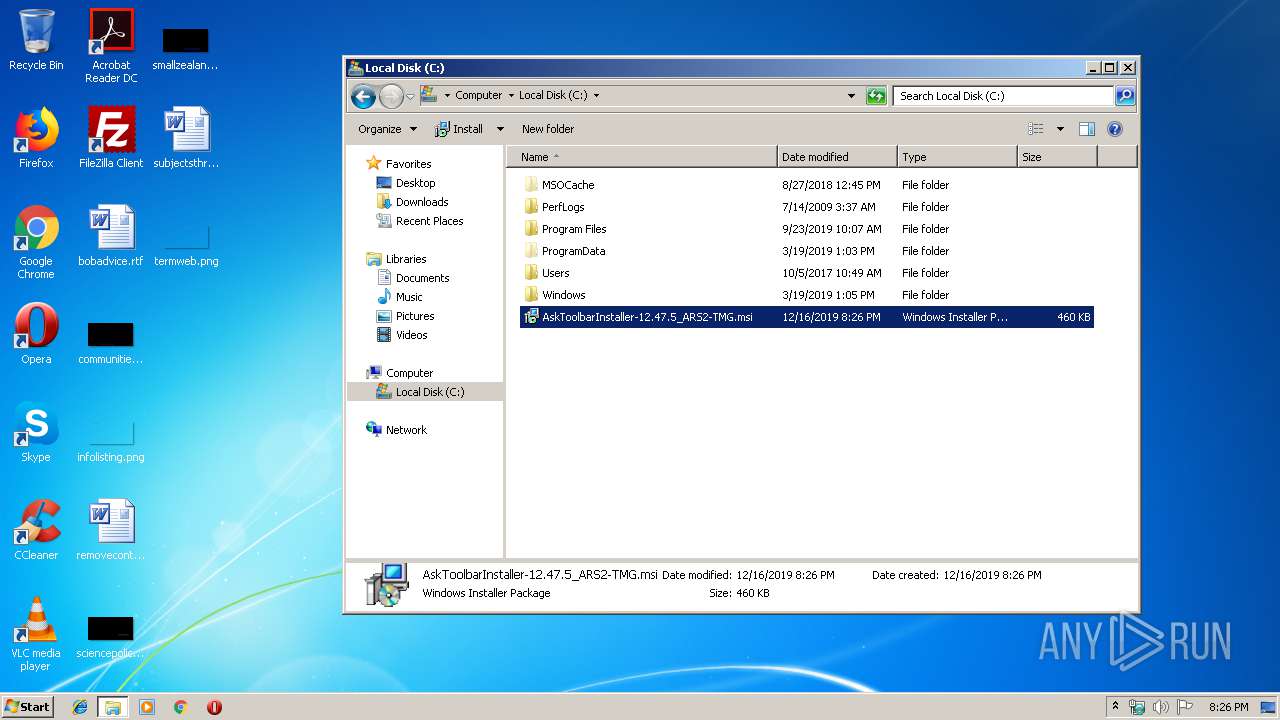Image resolution: width=1280 pixels, height=720 pixels.
Task: Select subjectsthr... Word document on desktop
Action: [x=186, y=138]
